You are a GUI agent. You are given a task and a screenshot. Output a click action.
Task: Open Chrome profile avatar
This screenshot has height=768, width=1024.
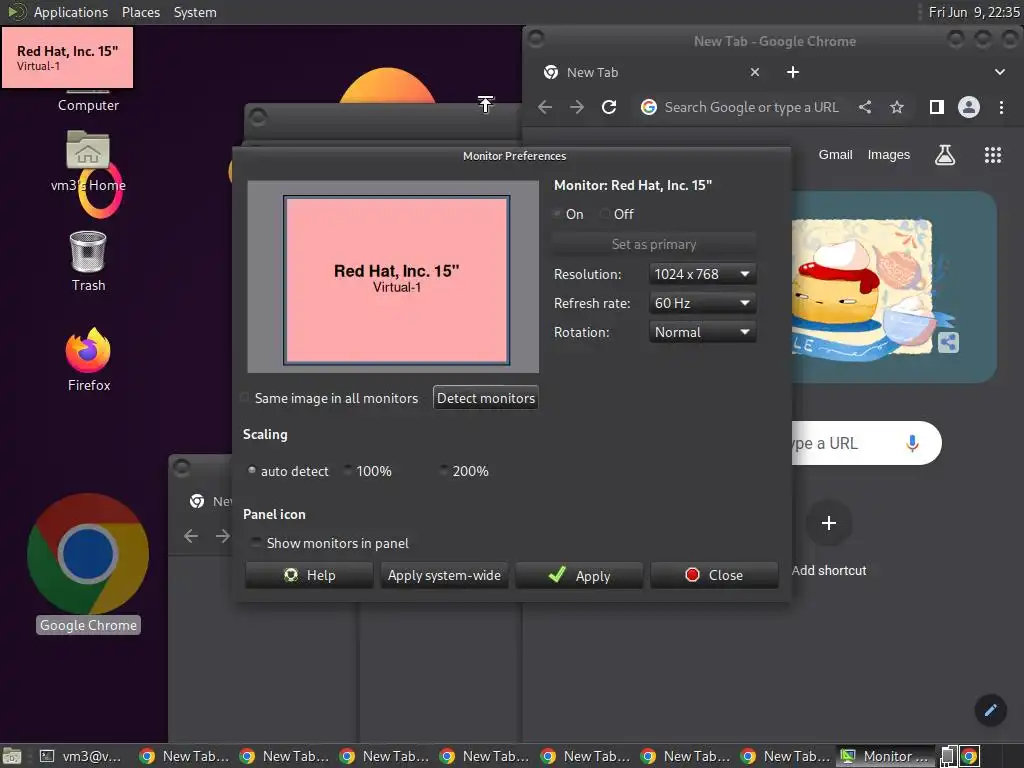point(968,107)
